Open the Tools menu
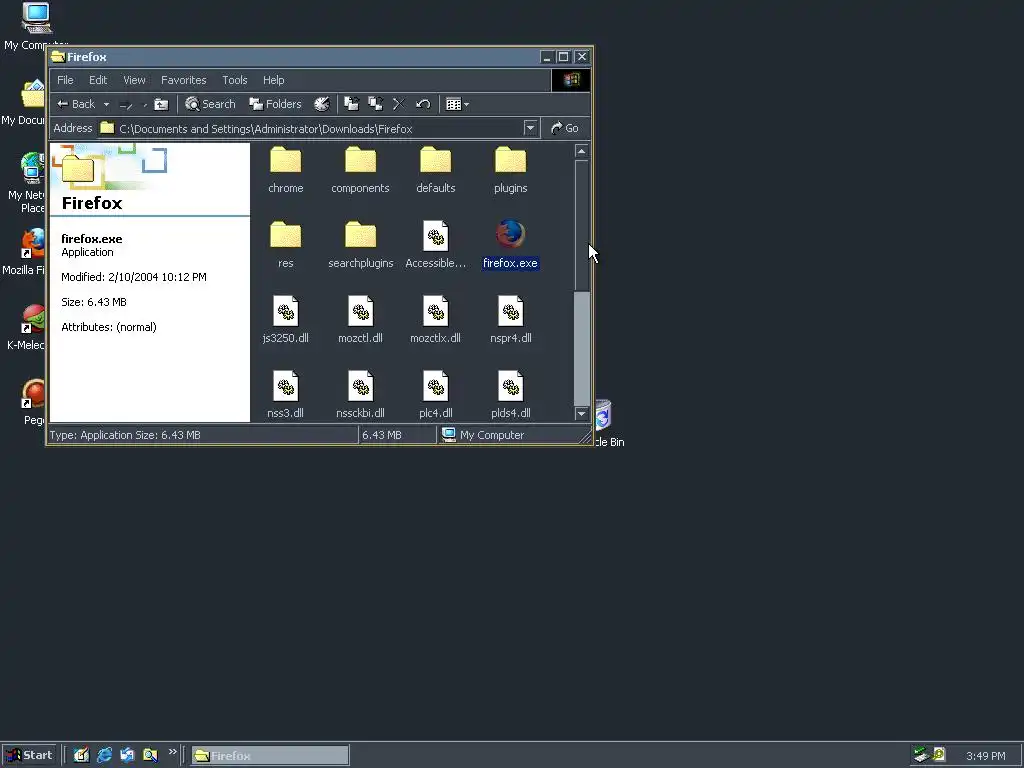Viewport: 1024px width, 768px height. [234, 80]
